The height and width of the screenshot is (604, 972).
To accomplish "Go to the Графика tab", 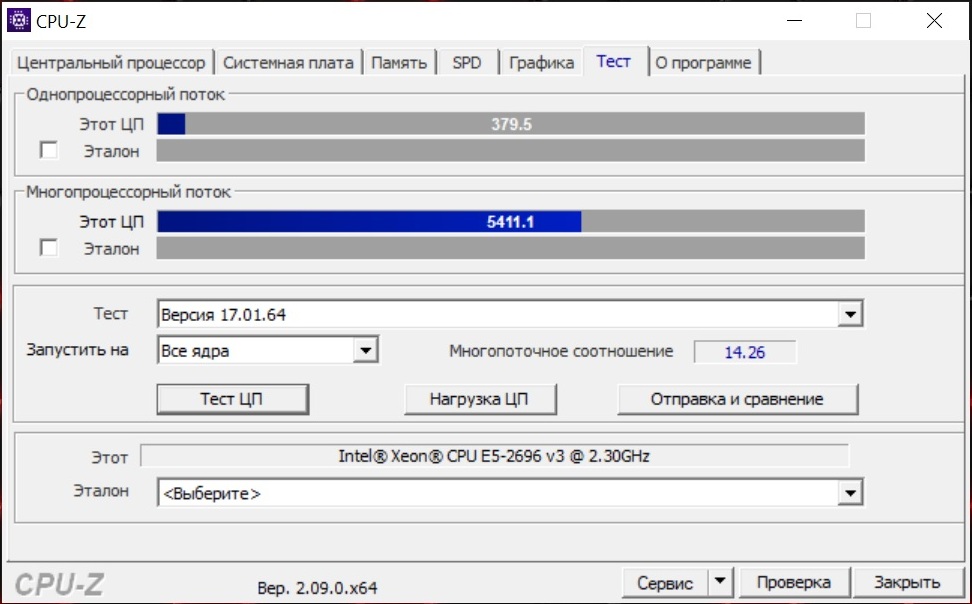I will click(x=541, y=63).
